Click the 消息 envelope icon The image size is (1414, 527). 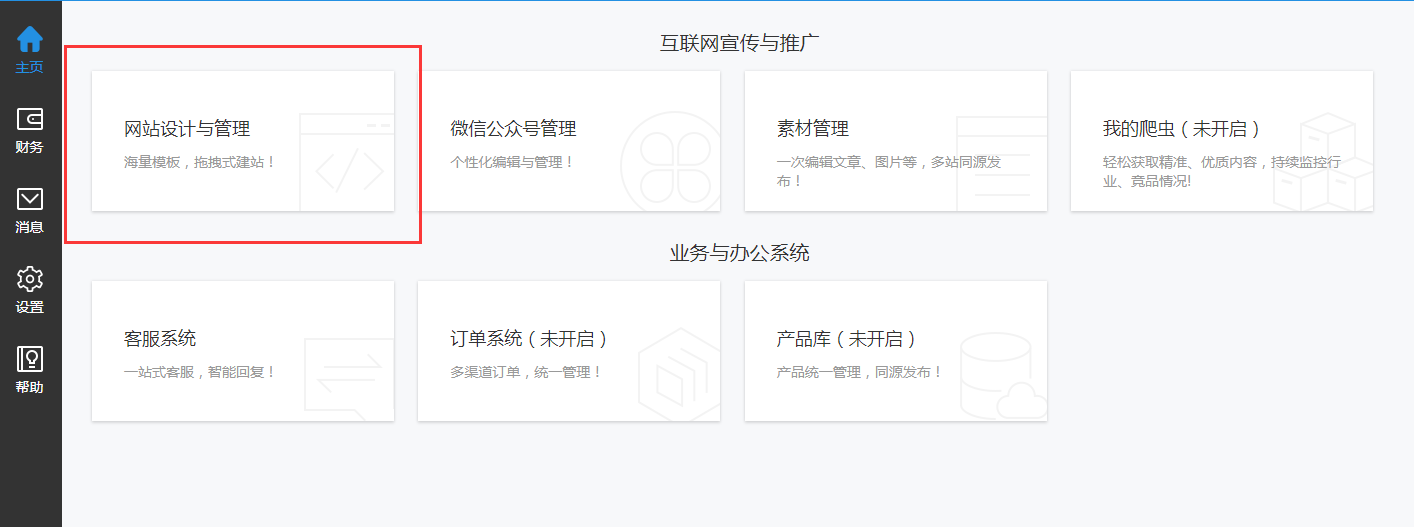30,200
